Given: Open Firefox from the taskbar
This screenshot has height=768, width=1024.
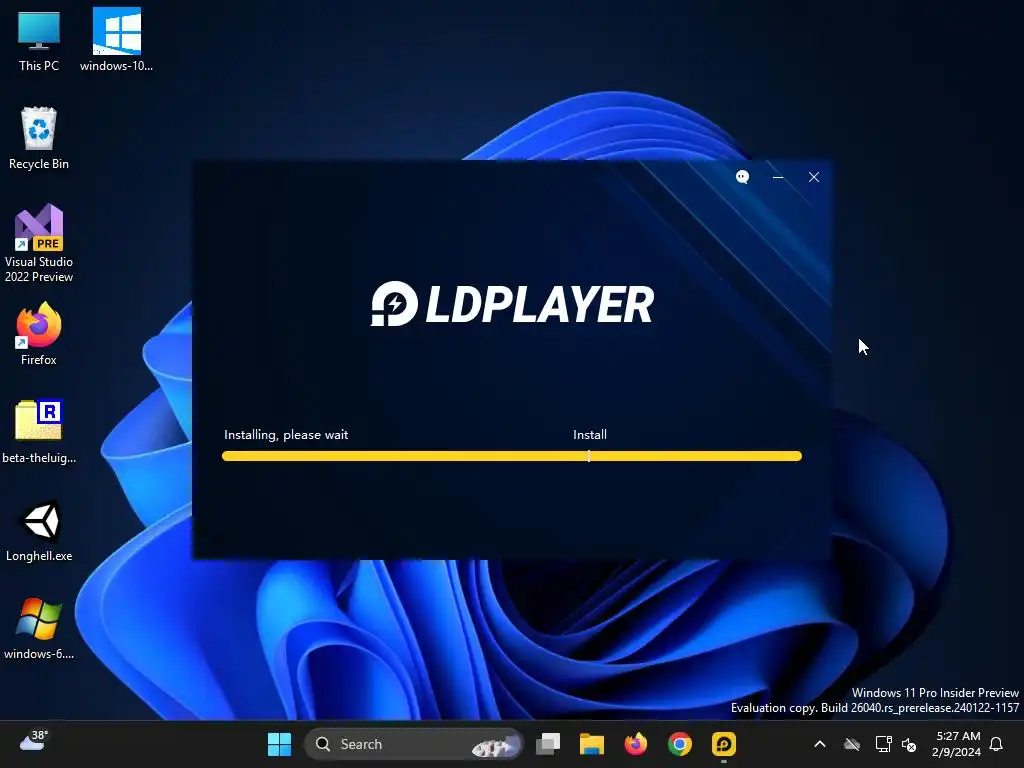Looking at the screenshot, I should (635, 744).
